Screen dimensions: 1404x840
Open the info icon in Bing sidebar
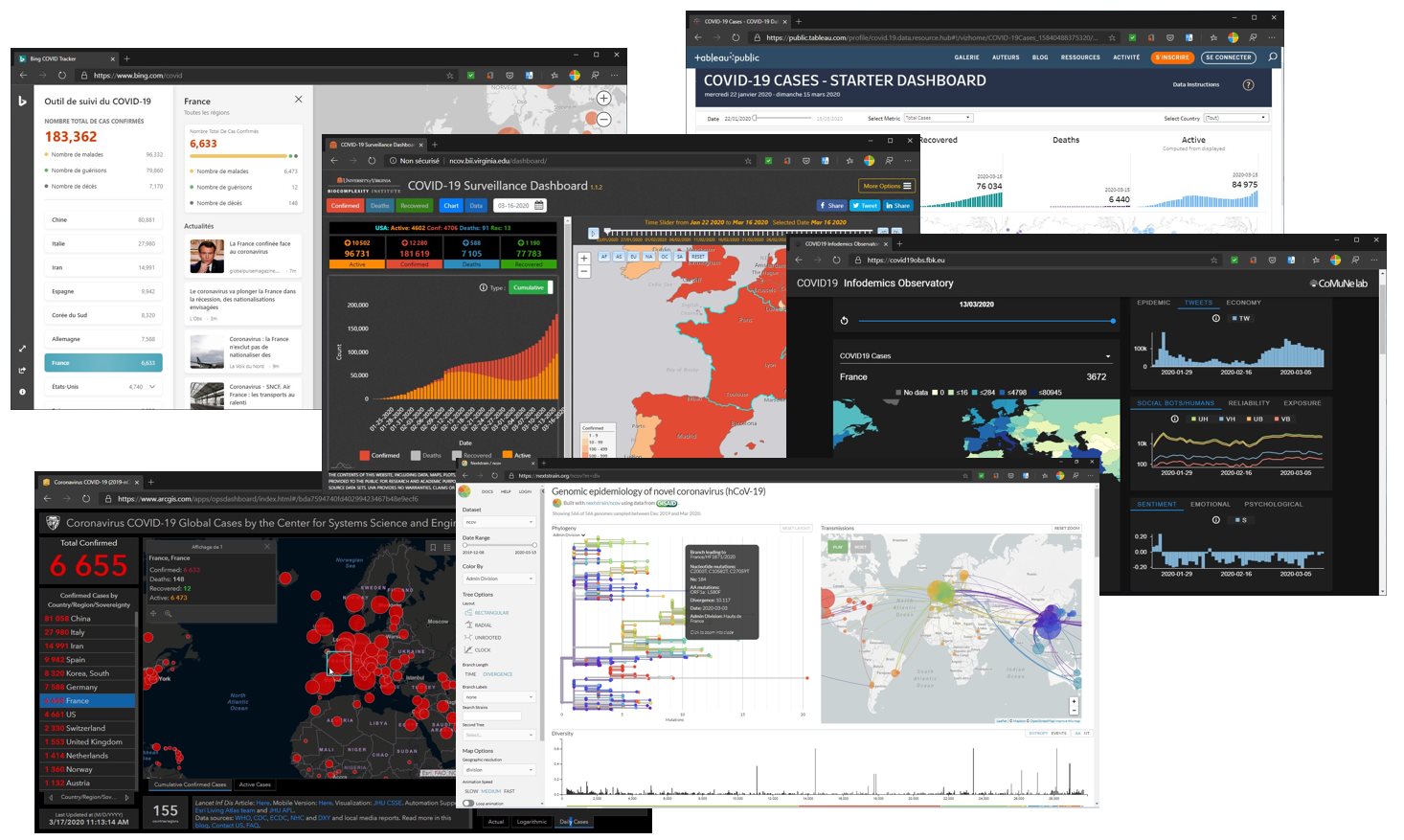22,391
